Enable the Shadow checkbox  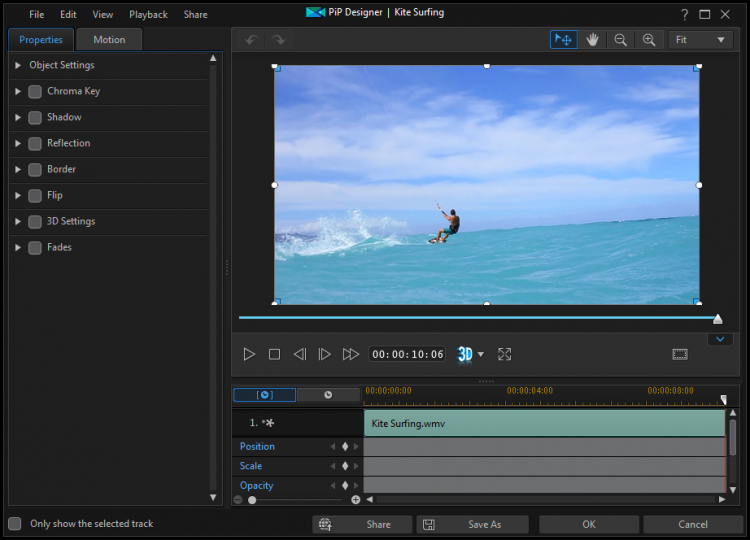point(35,117)
